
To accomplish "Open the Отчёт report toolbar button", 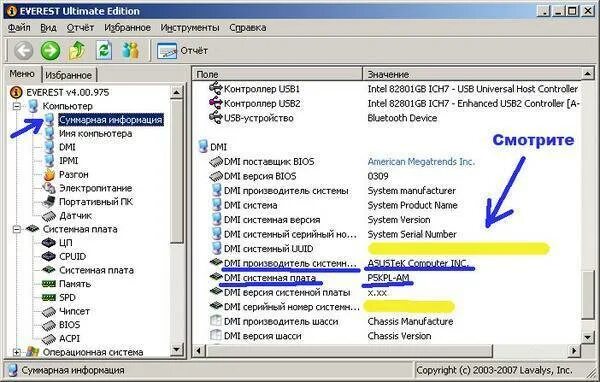I will tap(183, 51).
